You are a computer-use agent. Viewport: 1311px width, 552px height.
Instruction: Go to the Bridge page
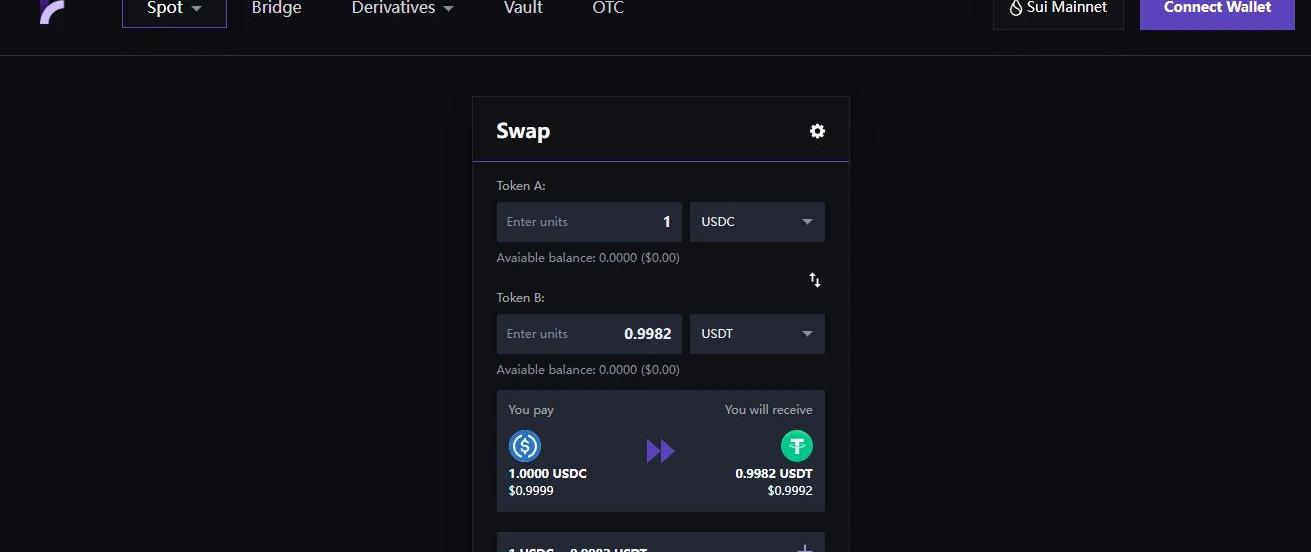pyautogui.click(x=276, y=9)
